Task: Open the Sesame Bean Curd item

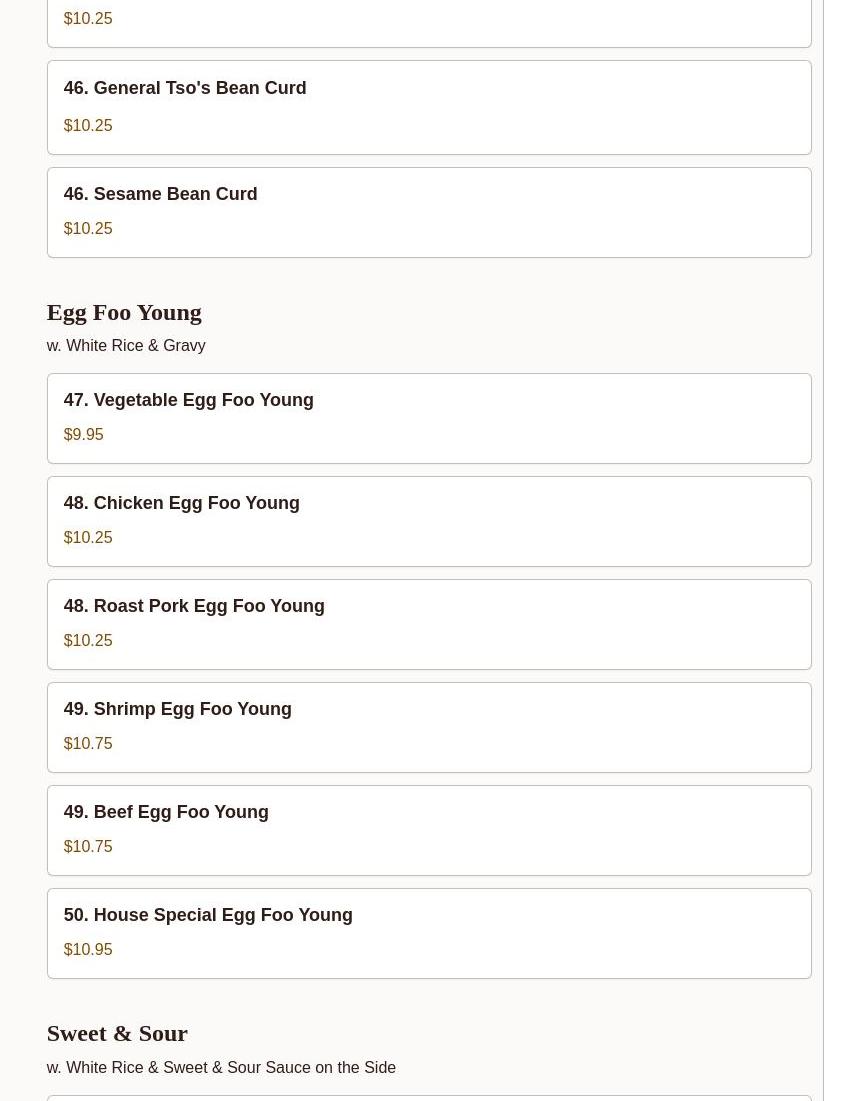Action: (x=160, y=194)
